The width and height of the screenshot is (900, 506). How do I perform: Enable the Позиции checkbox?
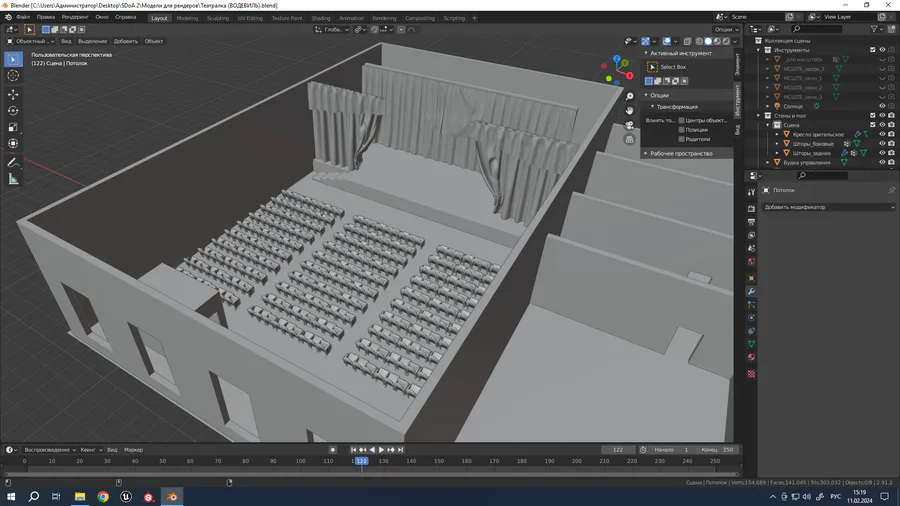pyautogui.click(x=681, y=130)
